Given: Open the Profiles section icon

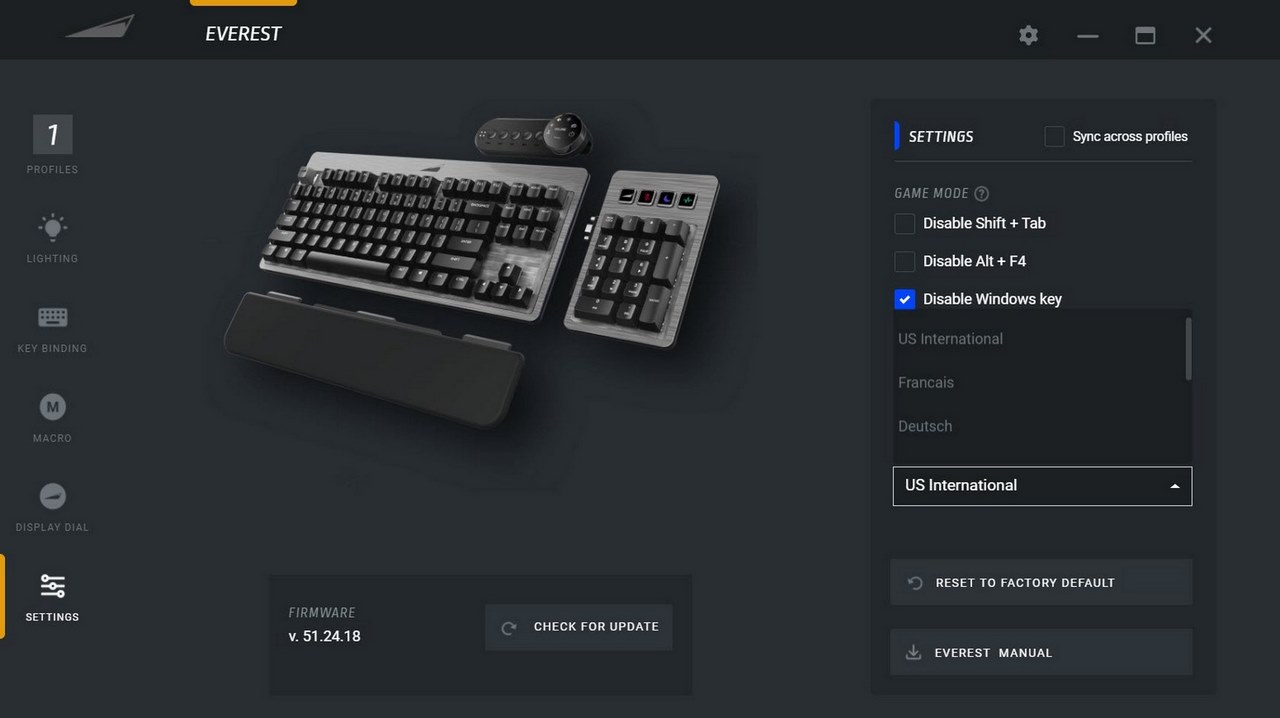Looking at the screenshot, I should (x=53, y=134).
